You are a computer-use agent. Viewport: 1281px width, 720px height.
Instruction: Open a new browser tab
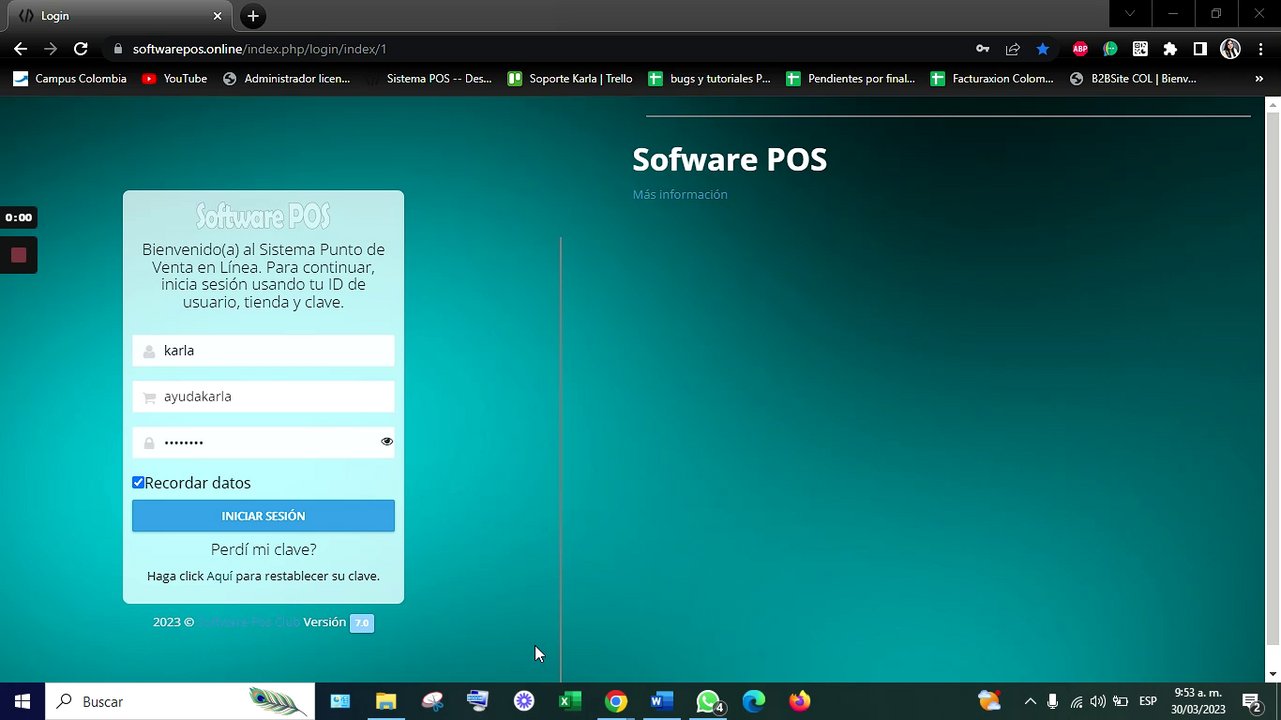pos(253,16)
